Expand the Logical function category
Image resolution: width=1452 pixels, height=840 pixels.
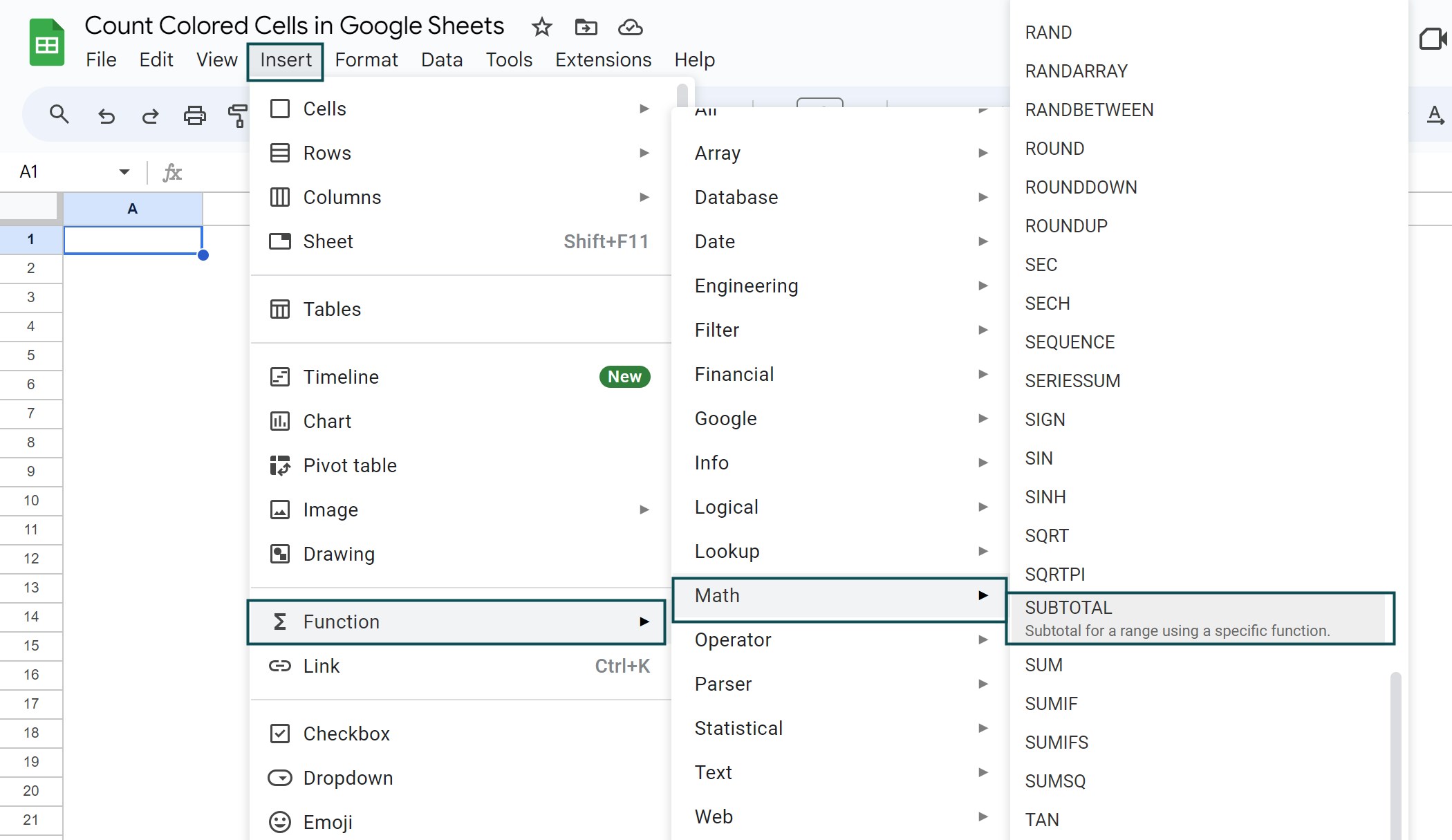840,507
